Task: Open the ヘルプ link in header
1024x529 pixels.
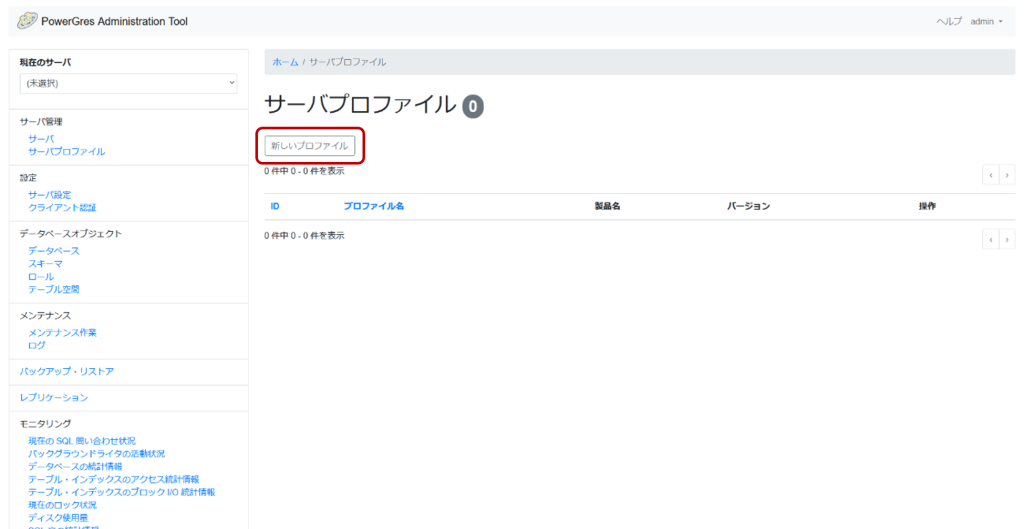Action: [949, 22]
